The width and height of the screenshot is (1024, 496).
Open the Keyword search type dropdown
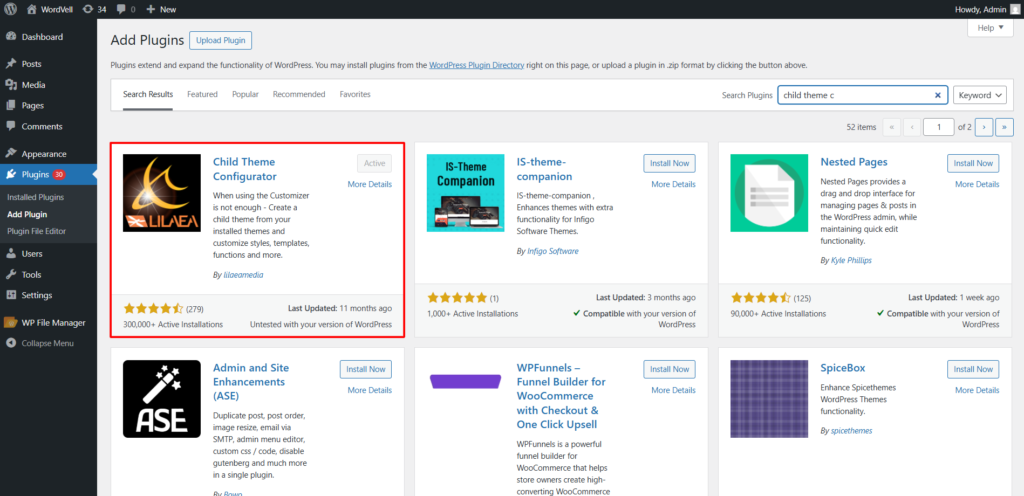tap(980, 95)
